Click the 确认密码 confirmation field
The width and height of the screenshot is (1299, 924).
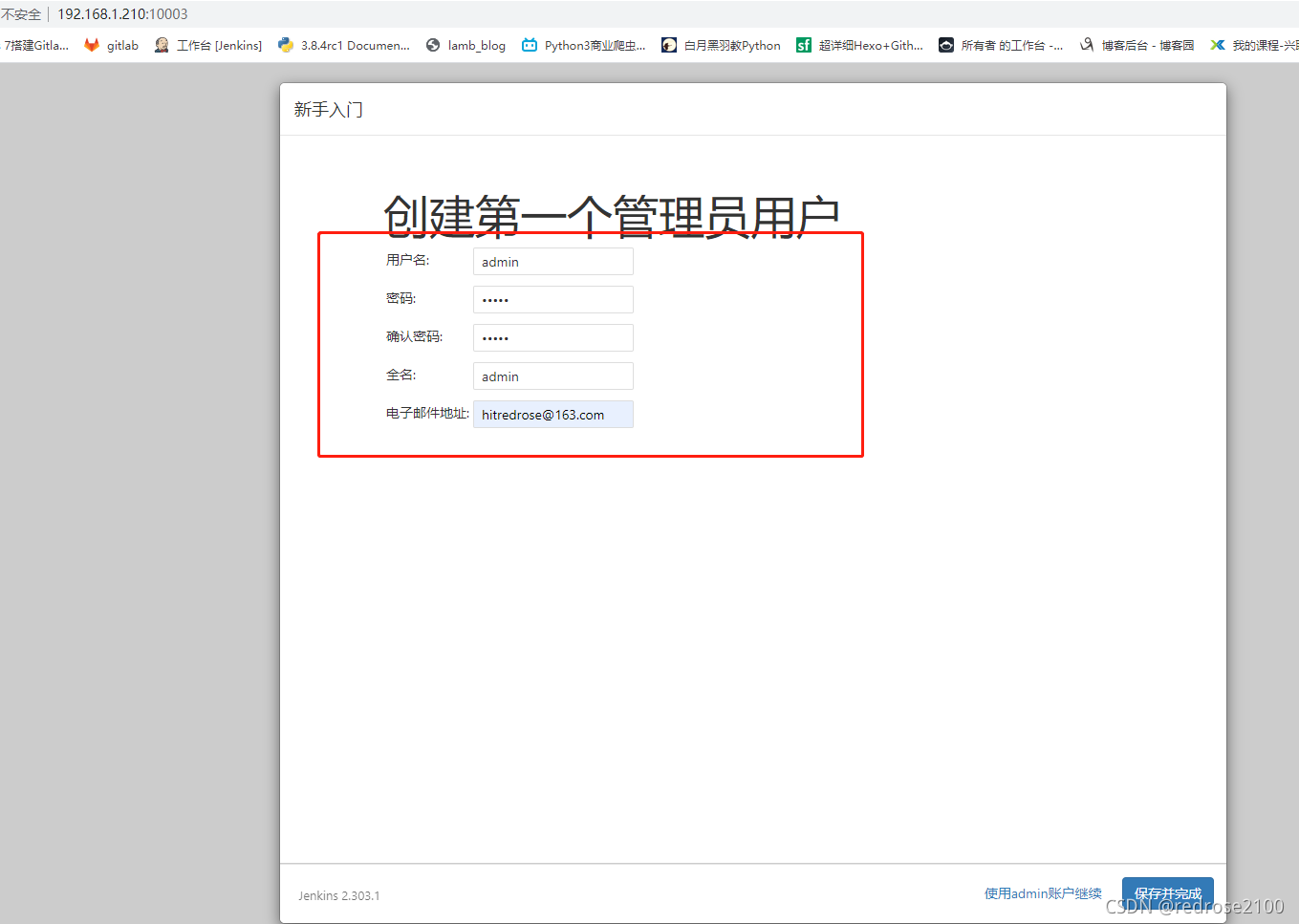552,337
